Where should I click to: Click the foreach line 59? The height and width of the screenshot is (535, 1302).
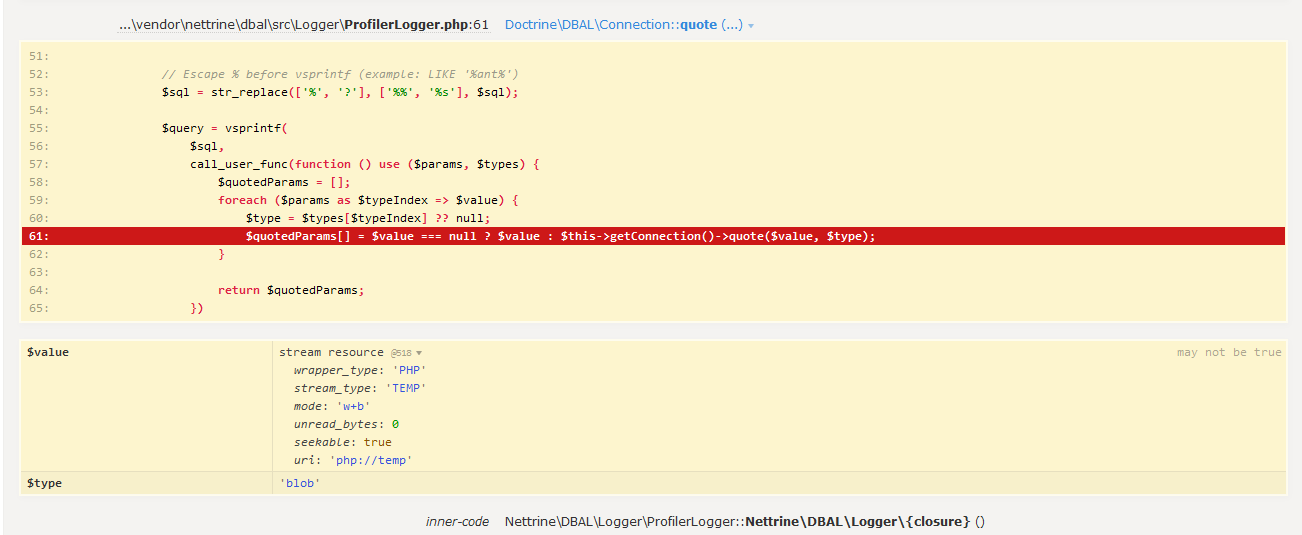(x=368, y=200)
